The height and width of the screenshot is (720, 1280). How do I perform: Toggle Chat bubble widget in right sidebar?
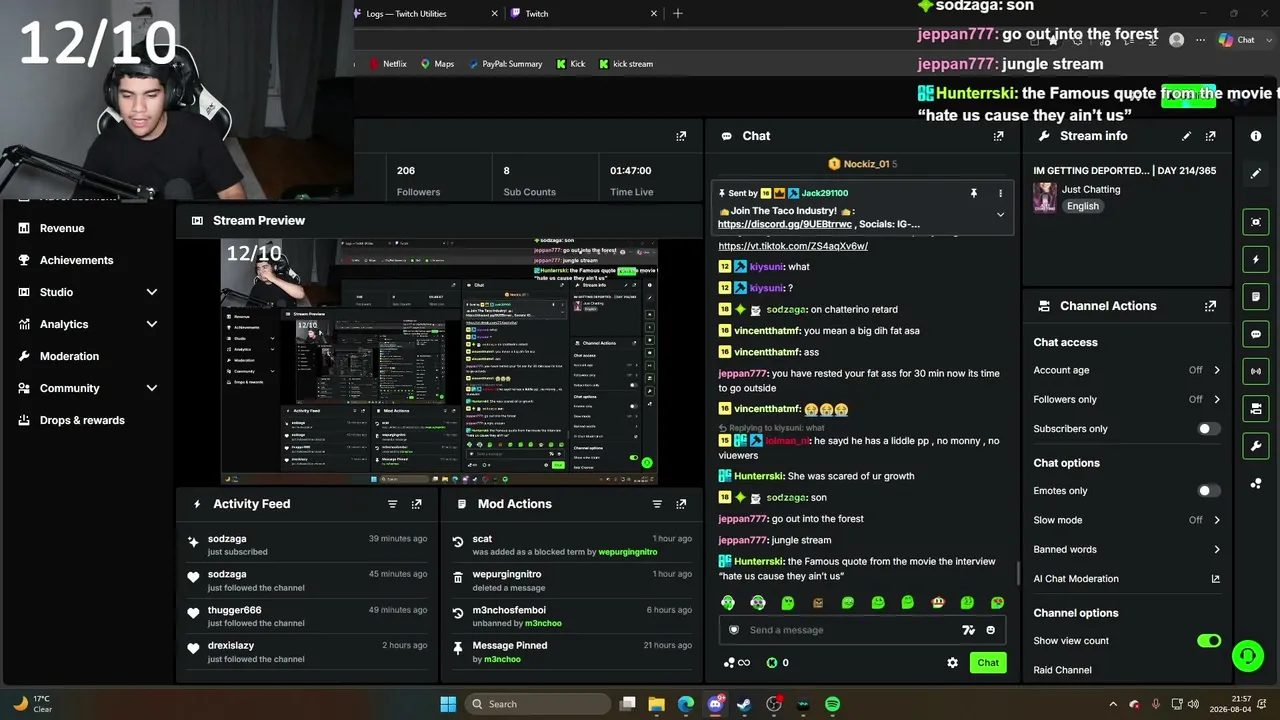tap(1256, 334)
